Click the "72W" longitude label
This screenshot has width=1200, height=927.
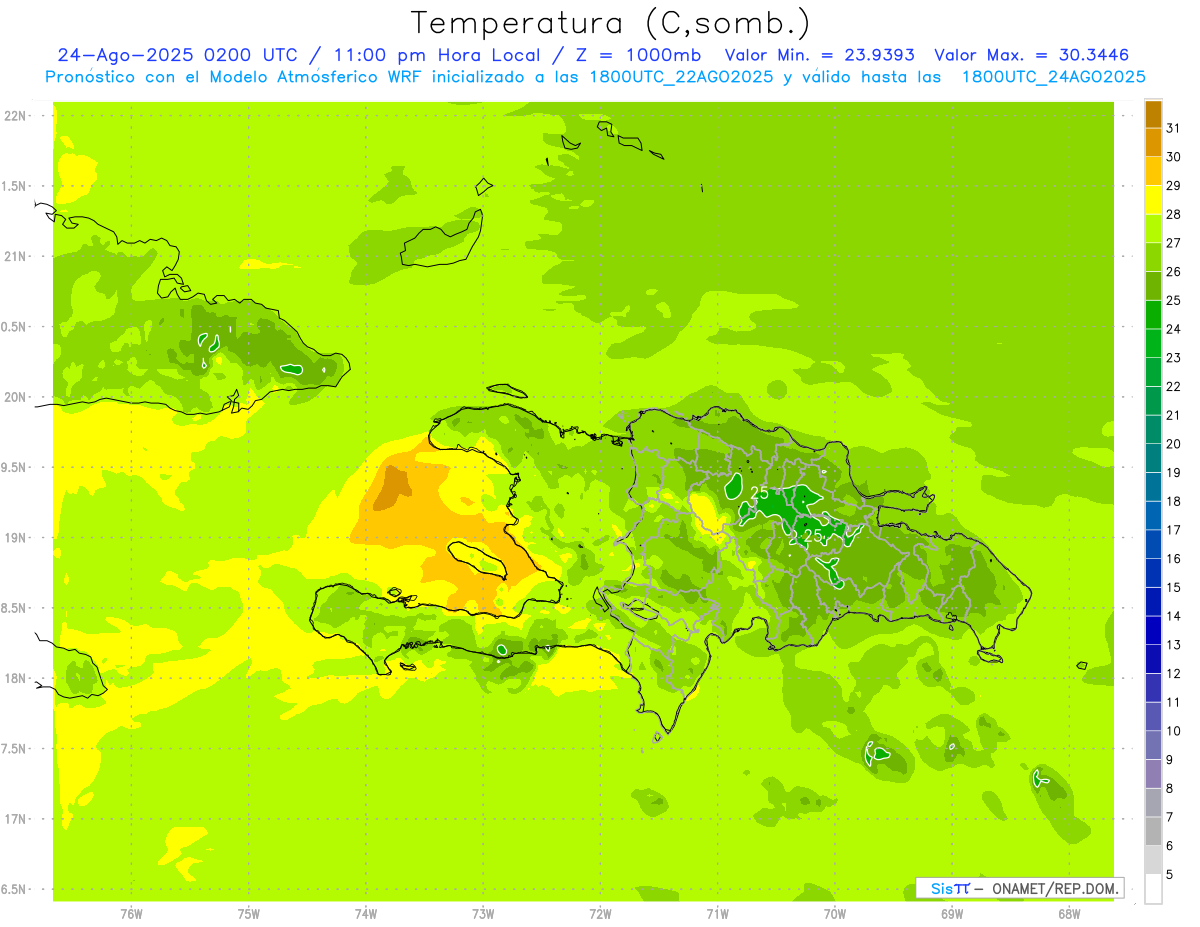600,913
